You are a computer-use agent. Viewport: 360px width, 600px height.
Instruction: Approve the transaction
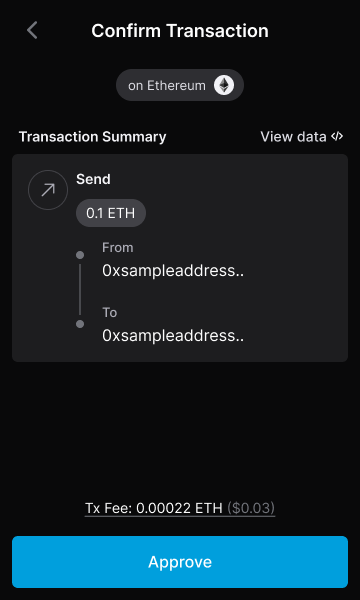pos(180,562)
